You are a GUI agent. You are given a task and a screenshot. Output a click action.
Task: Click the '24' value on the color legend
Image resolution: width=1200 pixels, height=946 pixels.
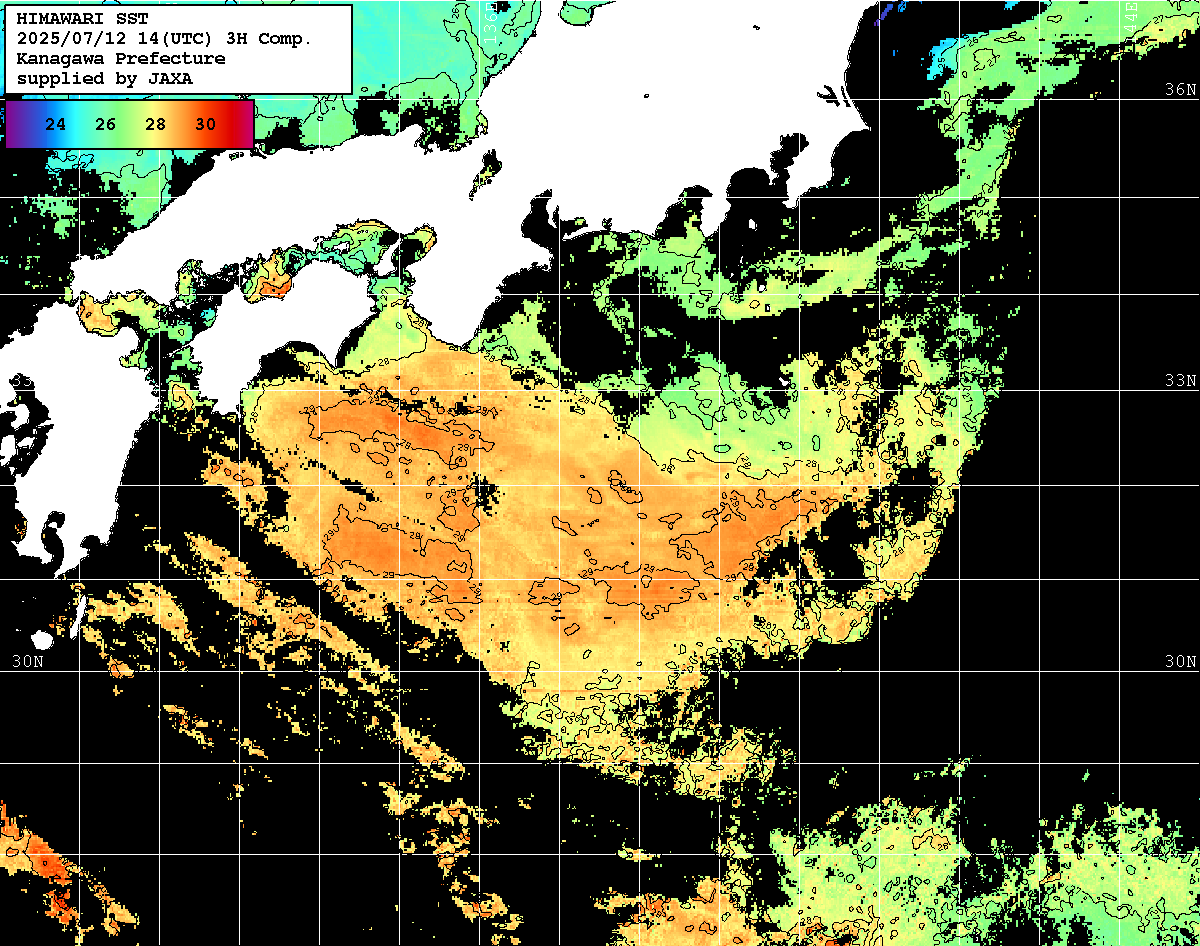tap(56, 125)
